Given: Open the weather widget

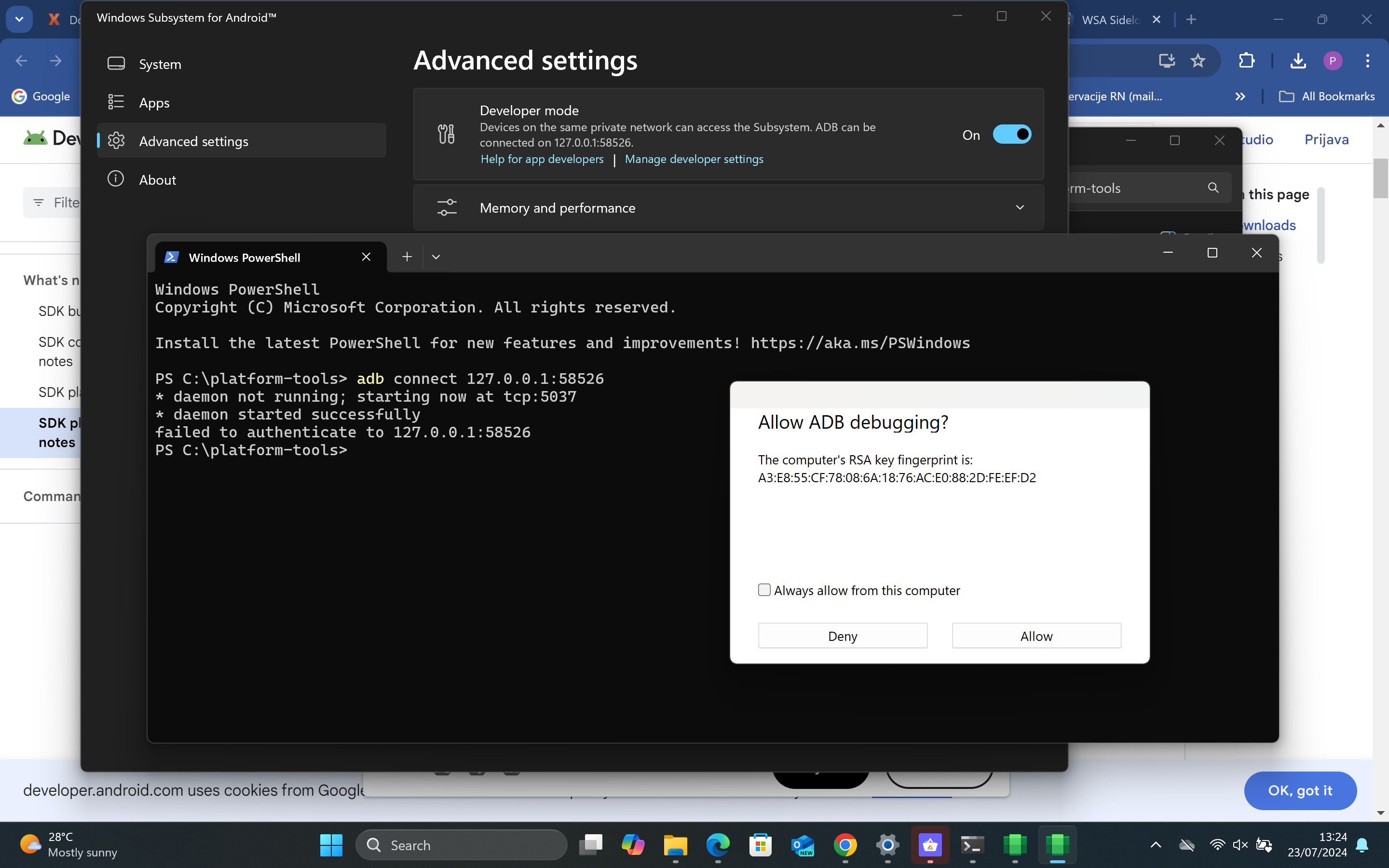Looking at the screenshot, I should 69,844.
